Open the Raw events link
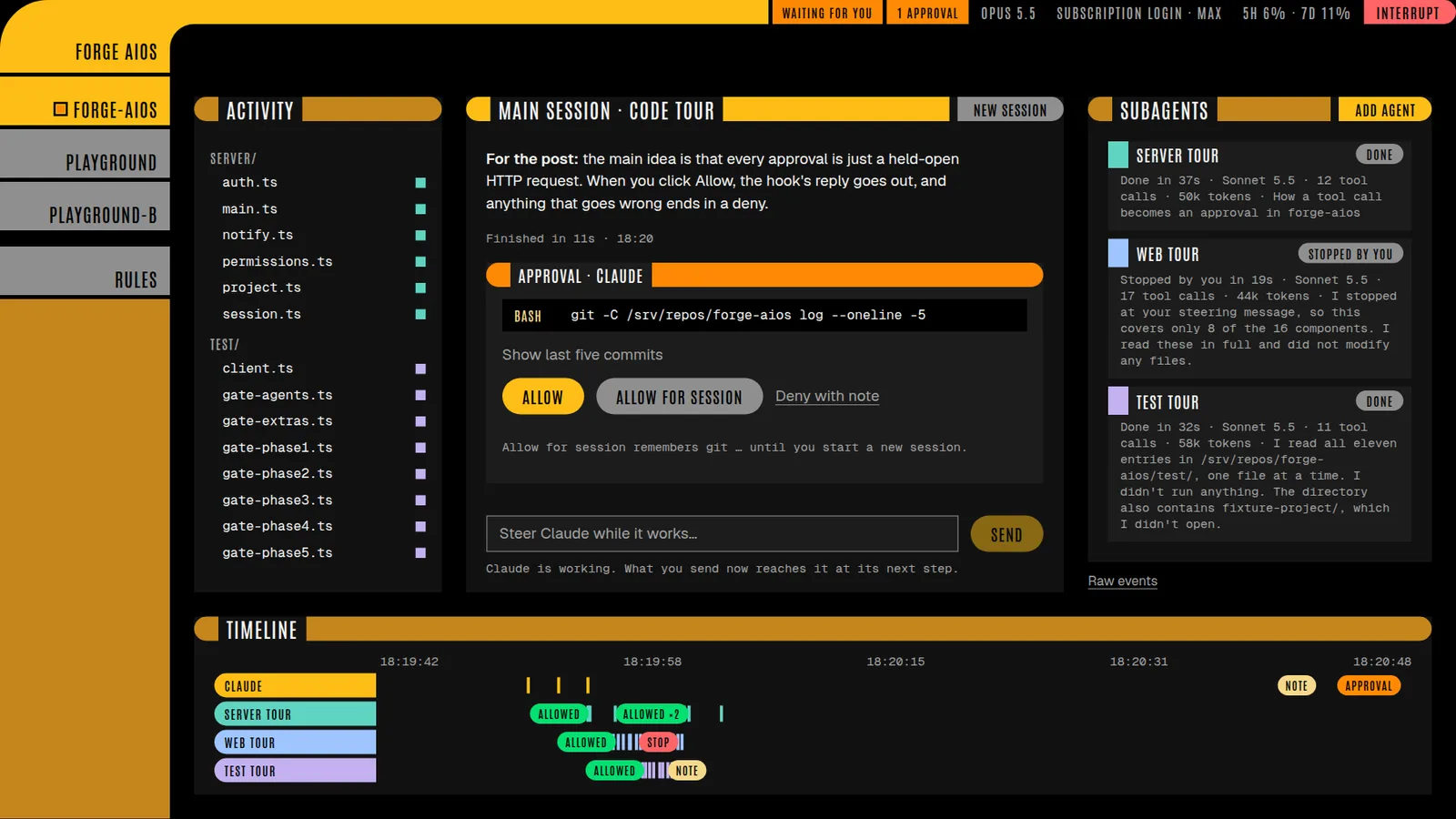1456x819 pixels. tap(1123, 581)
